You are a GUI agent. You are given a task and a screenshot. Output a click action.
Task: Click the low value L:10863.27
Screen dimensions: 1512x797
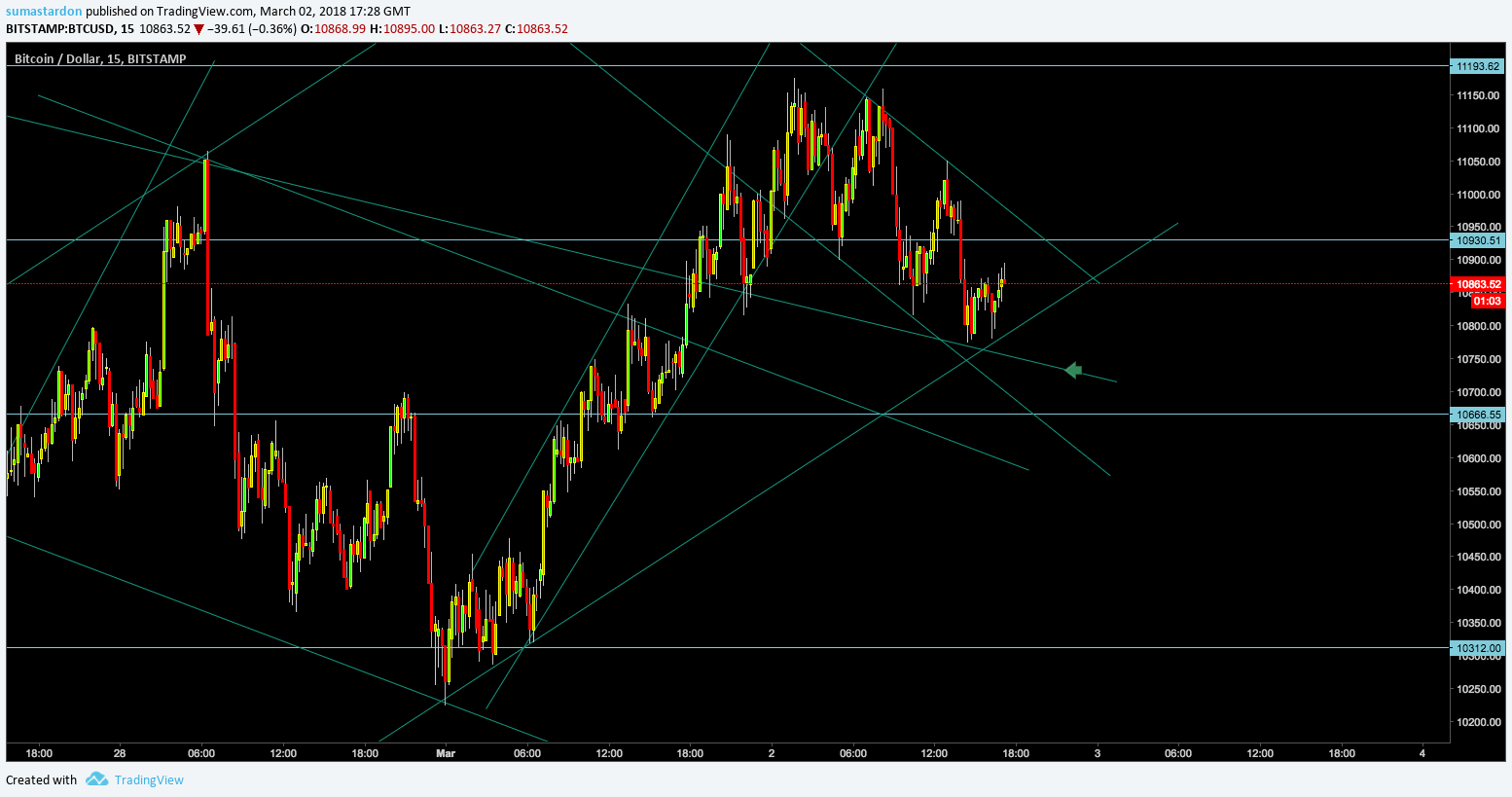(469, 29)
